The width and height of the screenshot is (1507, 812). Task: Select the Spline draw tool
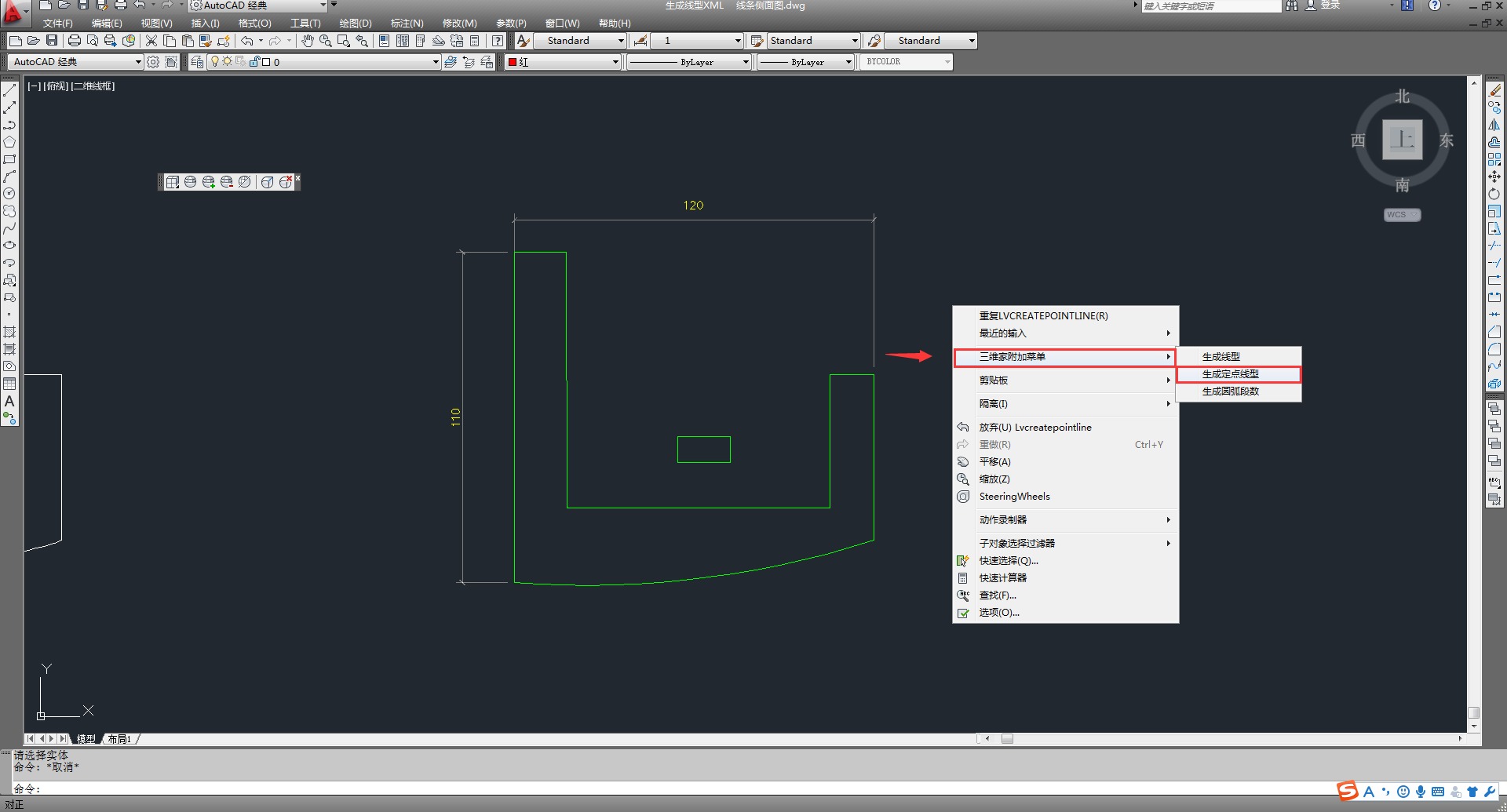[9, 228]
